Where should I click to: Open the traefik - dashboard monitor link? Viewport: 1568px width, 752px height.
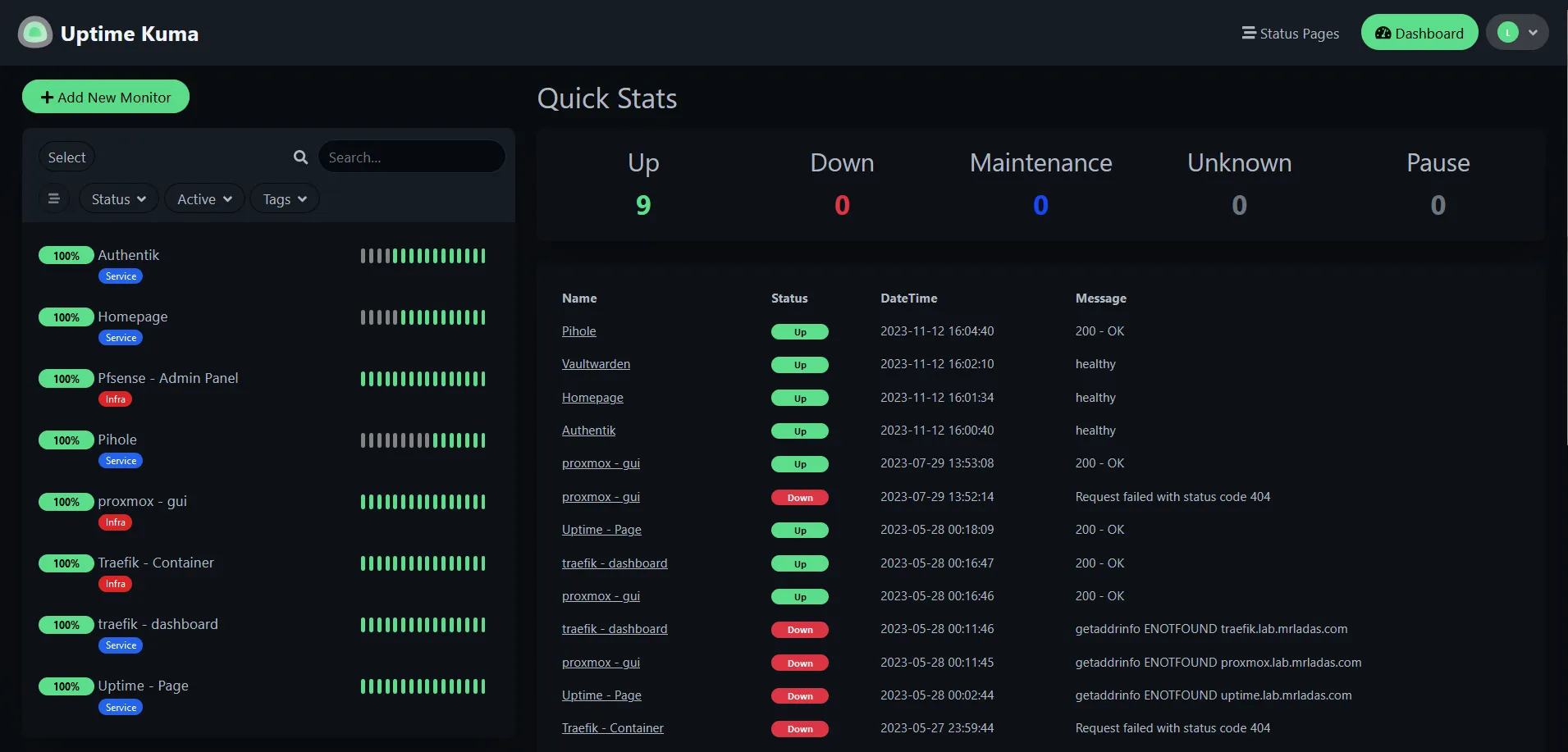pyautogui.click(x=614, y=563)
